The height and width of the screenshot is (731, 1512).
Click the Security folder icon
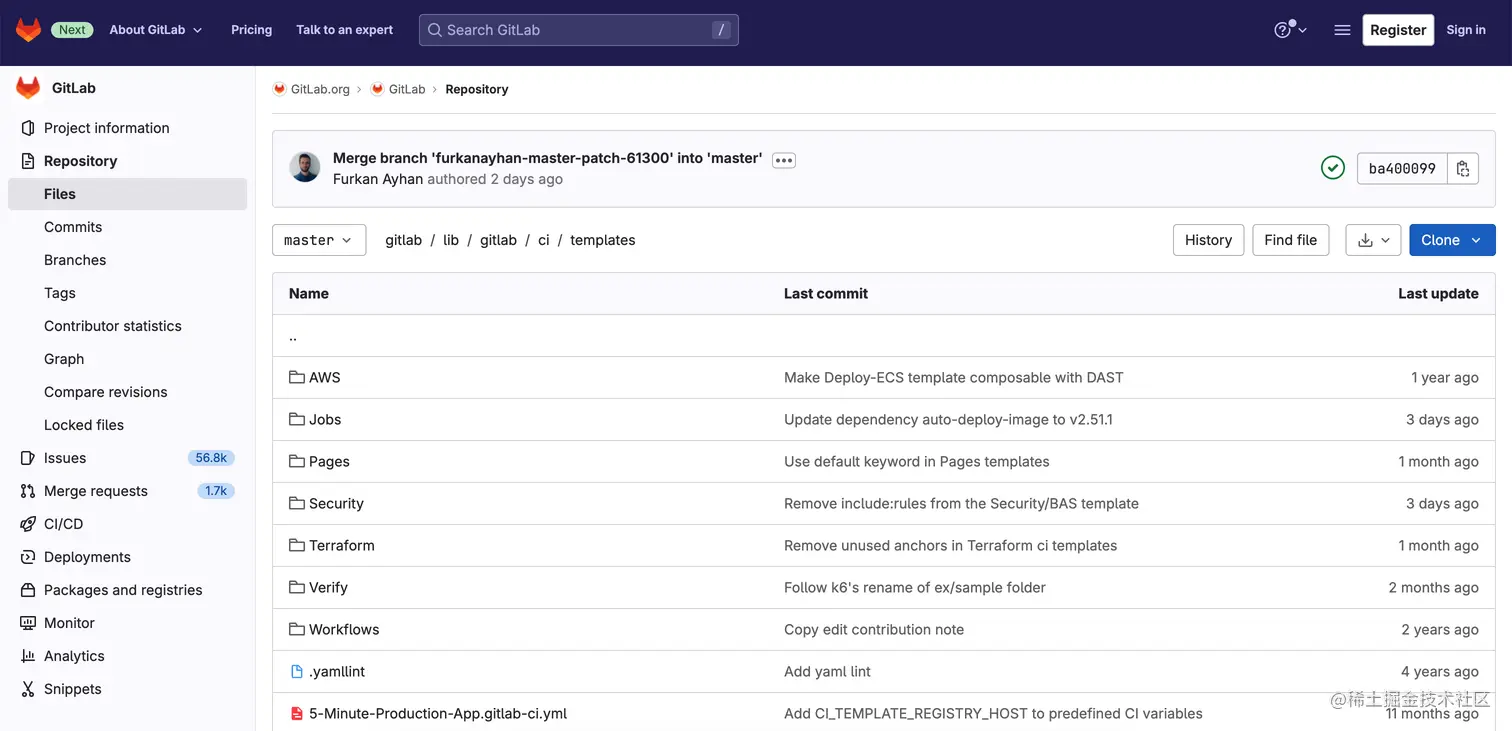tap(297, 503)
